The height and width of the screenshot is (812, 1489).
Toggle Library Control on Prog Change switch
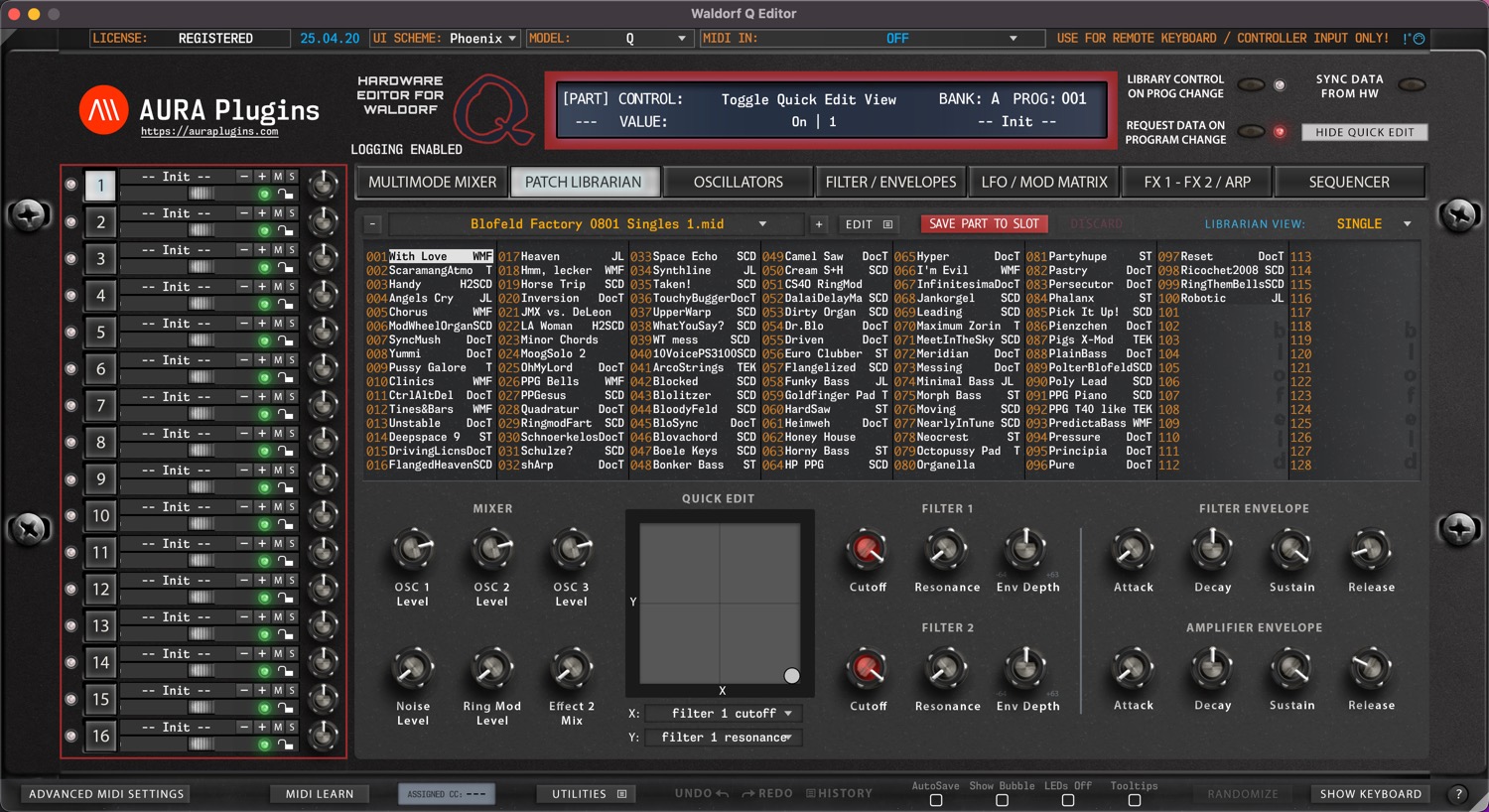click(x=1251, y=85)
